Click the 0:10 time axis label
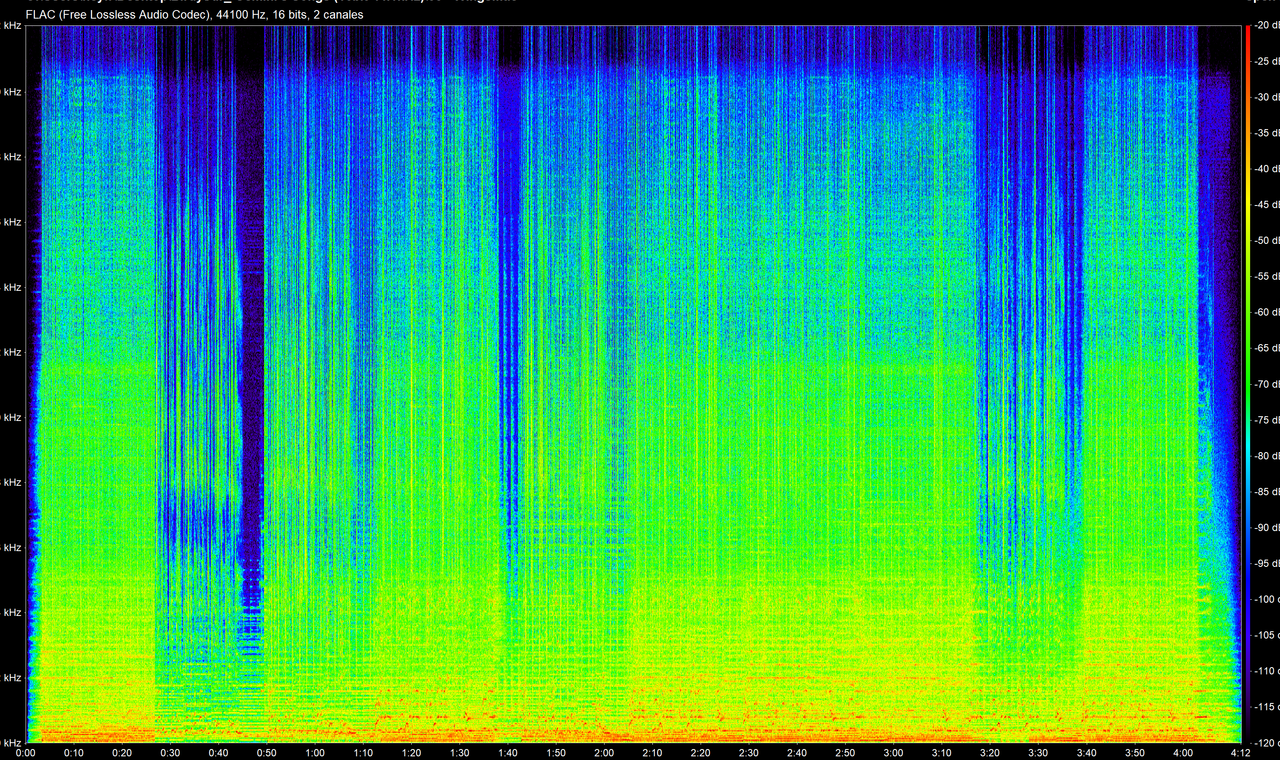 click(74, 752)
